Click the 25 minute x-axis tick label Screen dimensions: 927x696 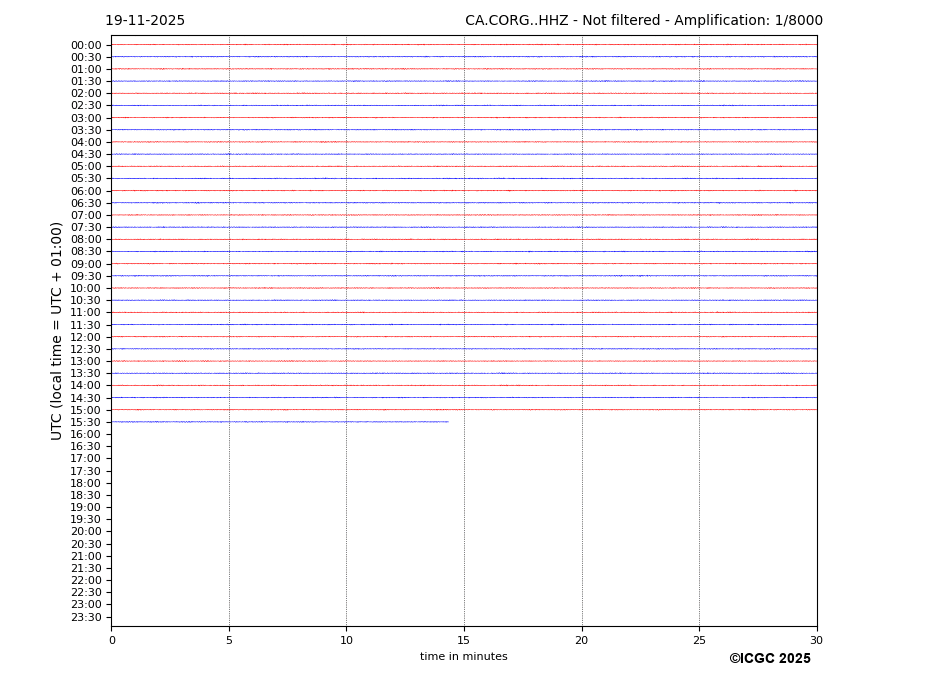click(x=699, y=641)
